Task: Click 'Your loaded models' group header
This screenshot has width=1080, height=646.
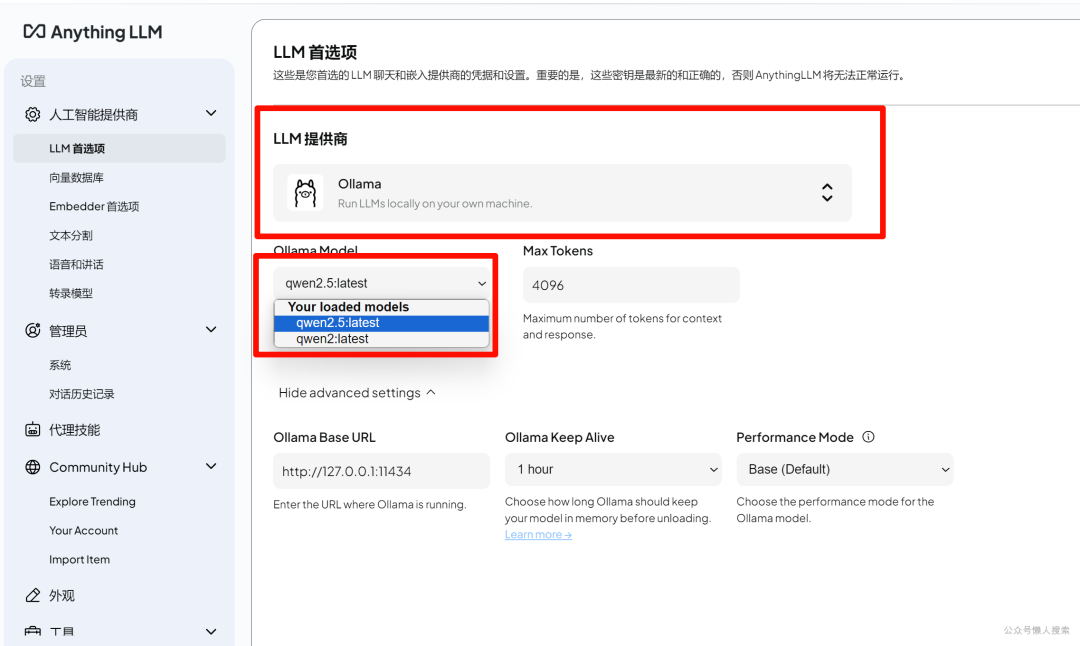Action: [349, 307]
